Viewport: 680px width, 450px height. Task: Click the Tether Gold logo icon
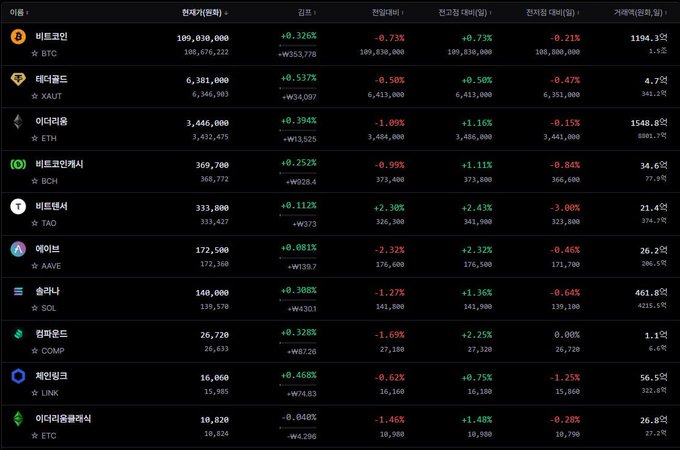coord(18,79)
